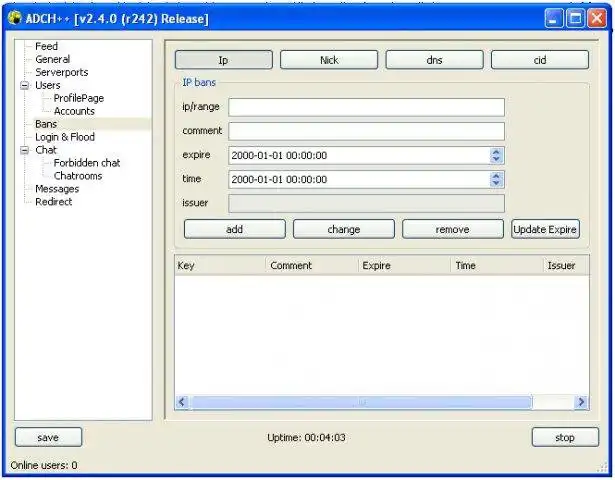This screenshot has height=480, width=615.
Task: Click the window resize grip icon
Action: pyautogui.click(x=603, y=467)
